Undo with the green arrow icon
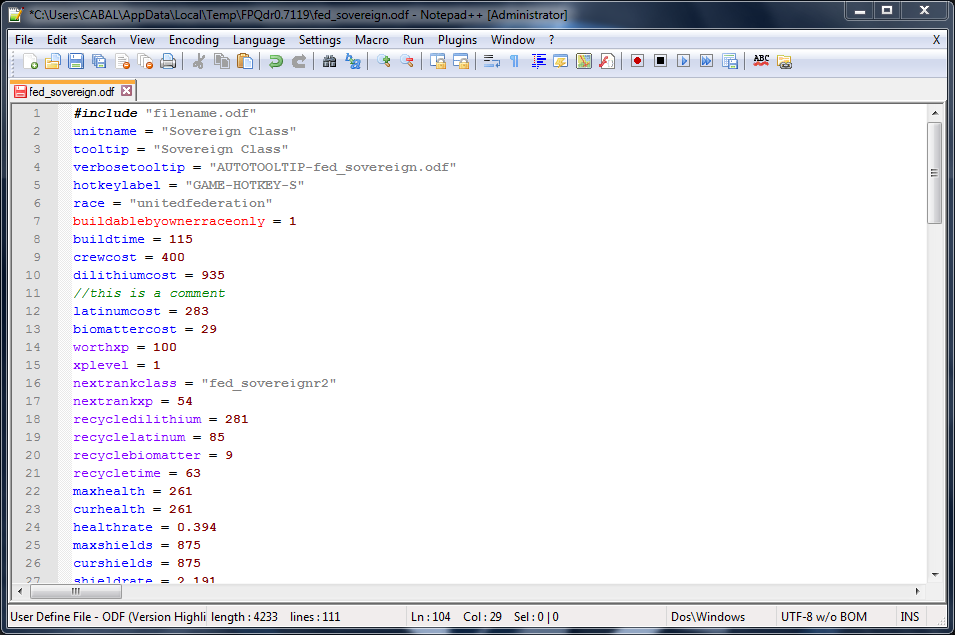Image resolution: width=955 pixels, height=635 pixels. 275,61
